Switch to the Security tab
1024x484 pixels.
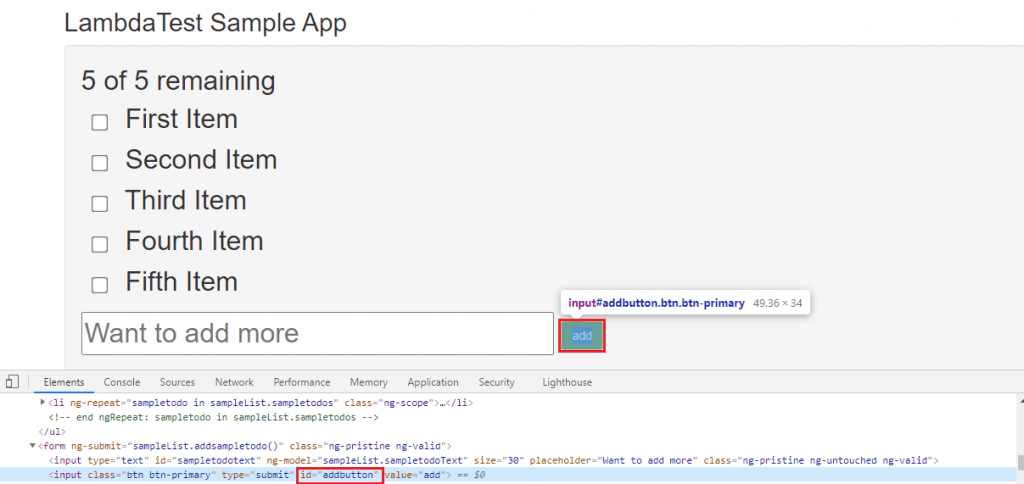496,382
